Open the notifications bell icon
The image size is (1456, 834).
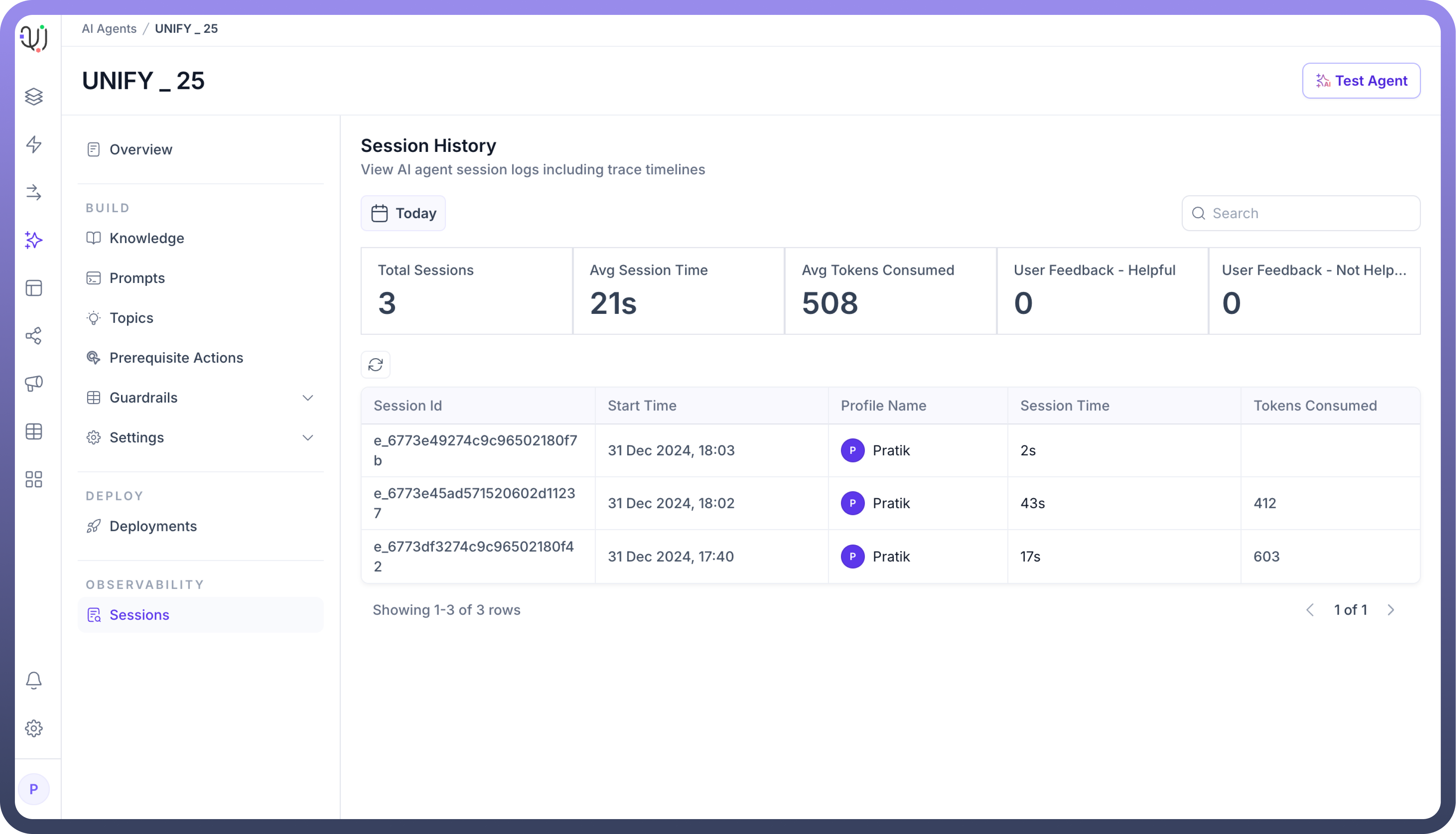tap(34, 681)
